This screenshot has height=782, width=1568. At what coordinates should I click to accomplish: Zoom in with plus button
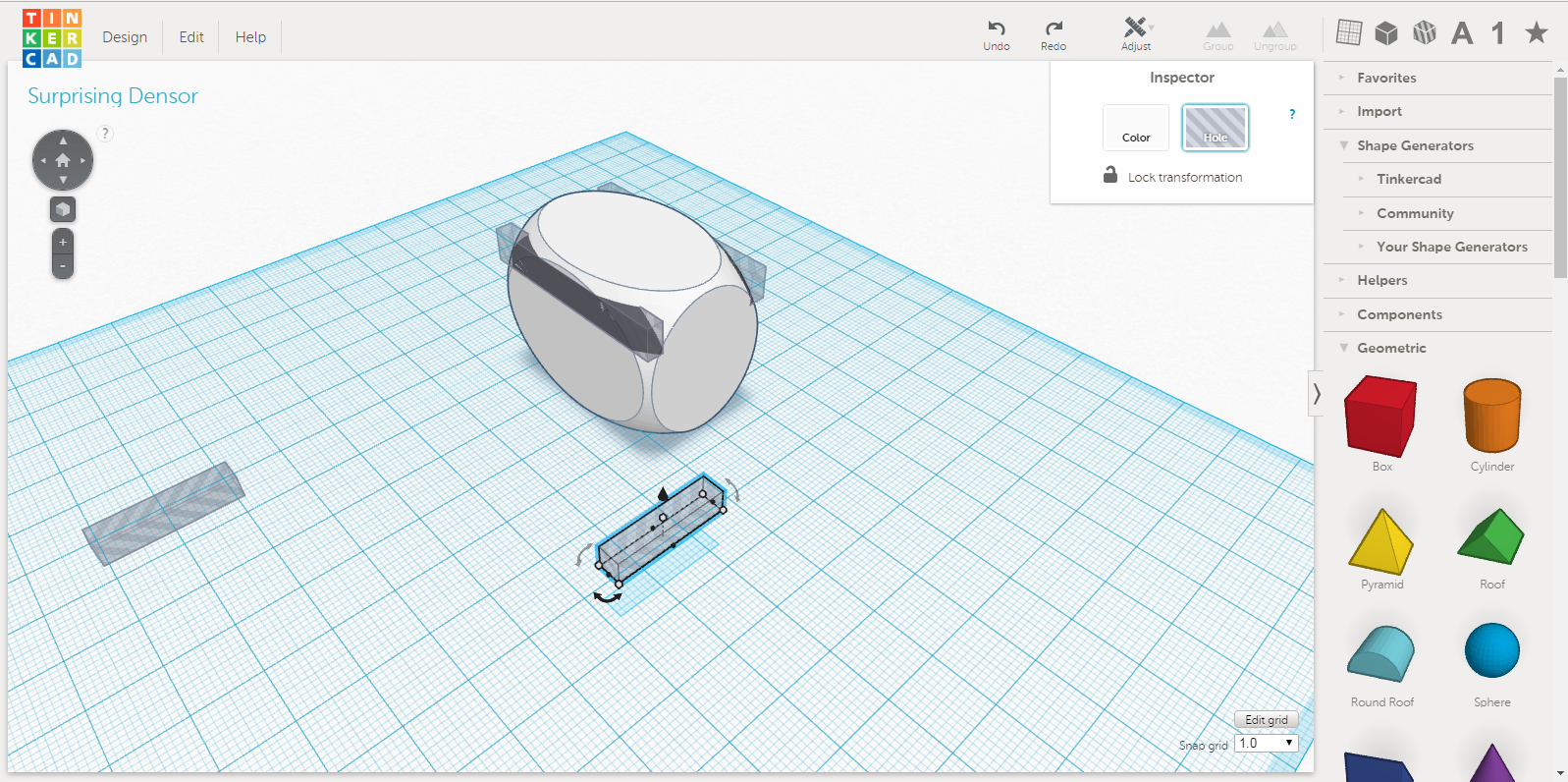tap(63, 242)
